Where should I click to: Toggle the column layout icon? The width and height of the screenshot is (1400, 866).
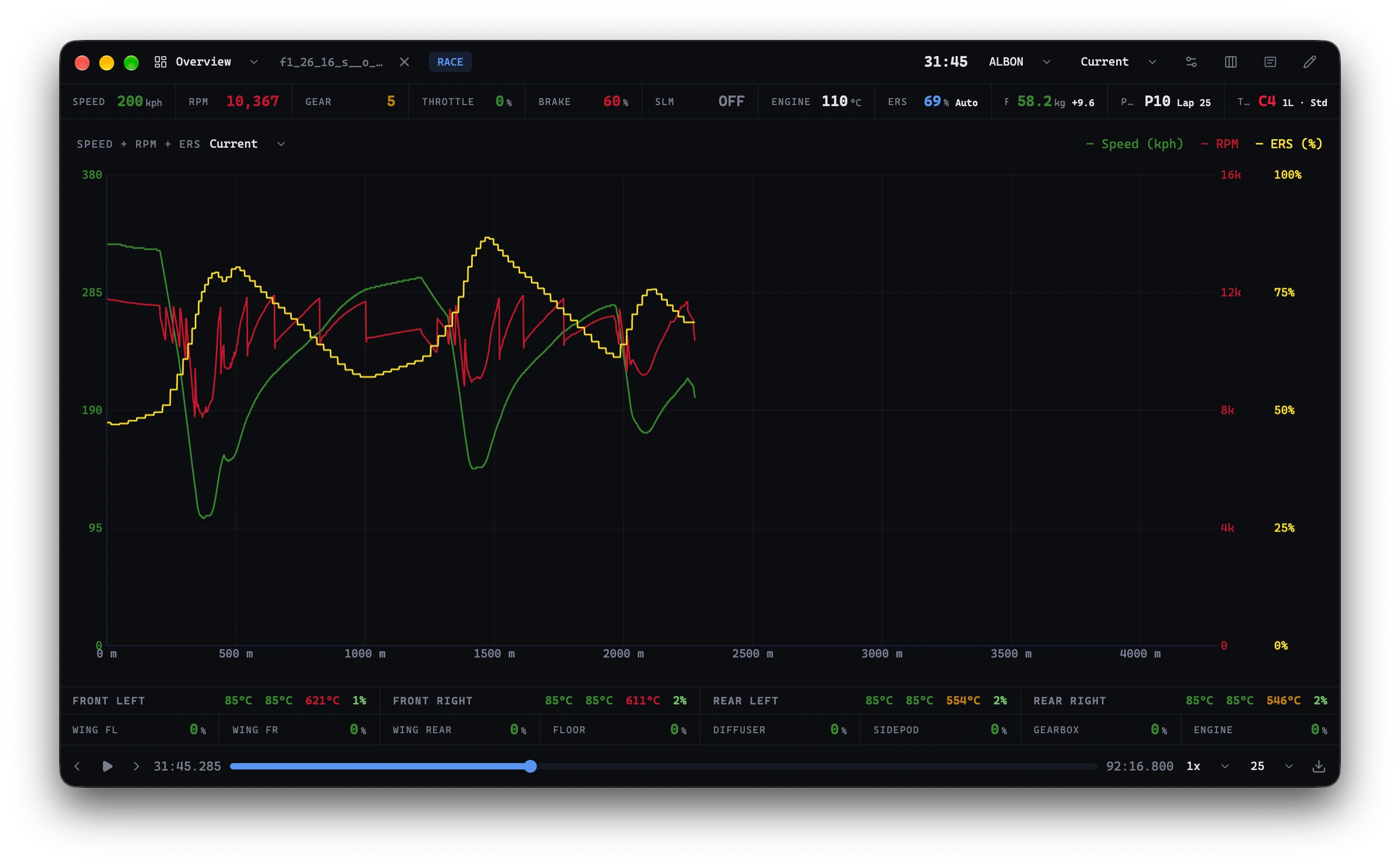tap(1230, 62)
